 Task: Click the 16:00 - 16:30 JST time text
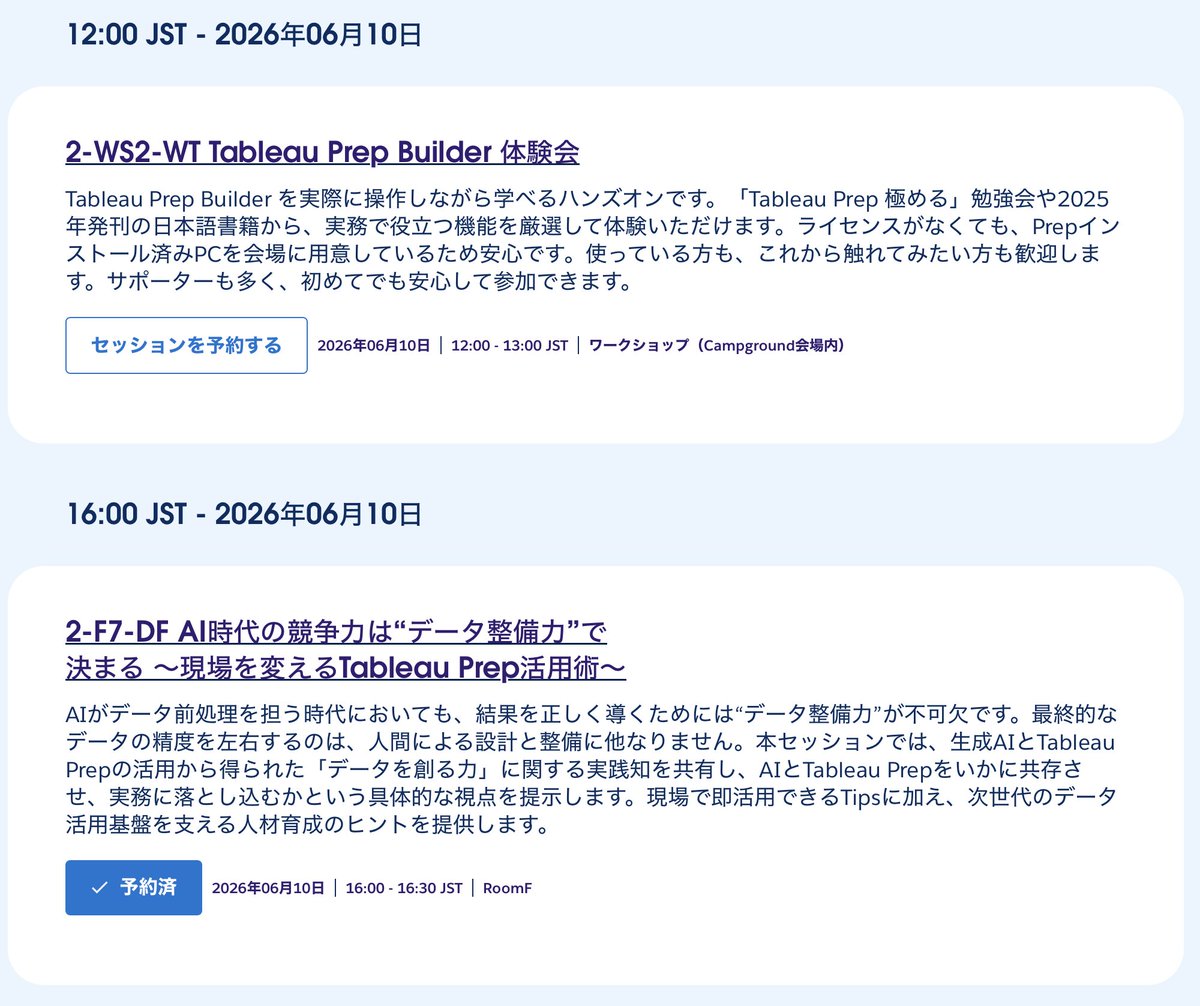click(403, 886)
